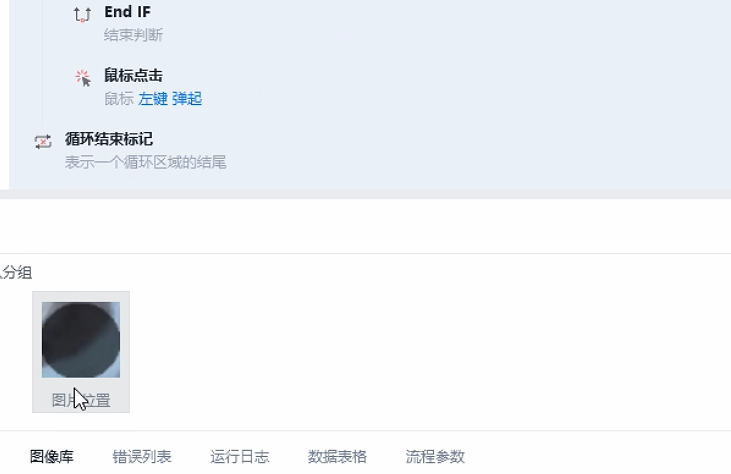The height and width of the screenshot is (474, 731).
Task: Show the 运行日志 tab
Action: (x=240, y=457)
